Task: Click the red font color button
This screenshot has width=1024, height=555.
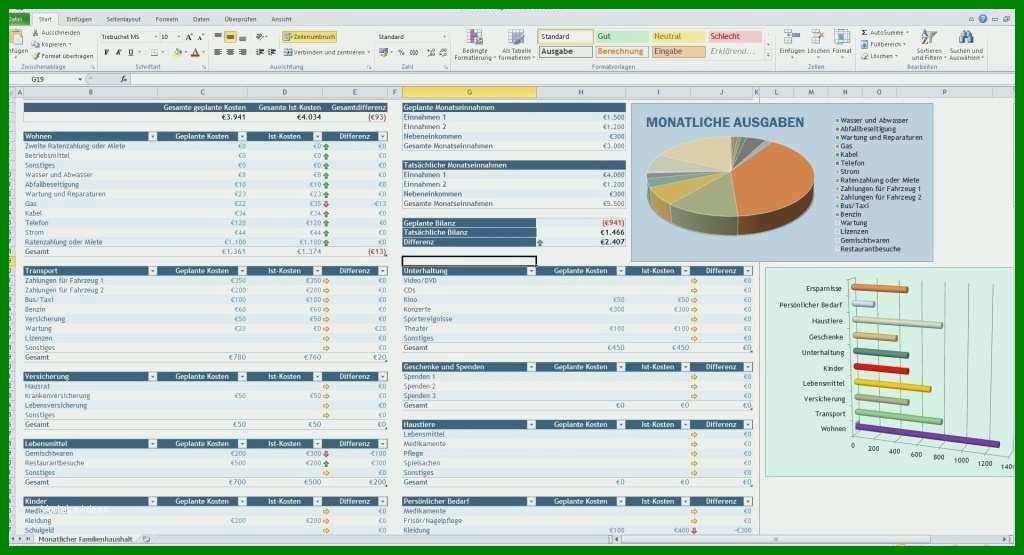Action: pos(195,52)
